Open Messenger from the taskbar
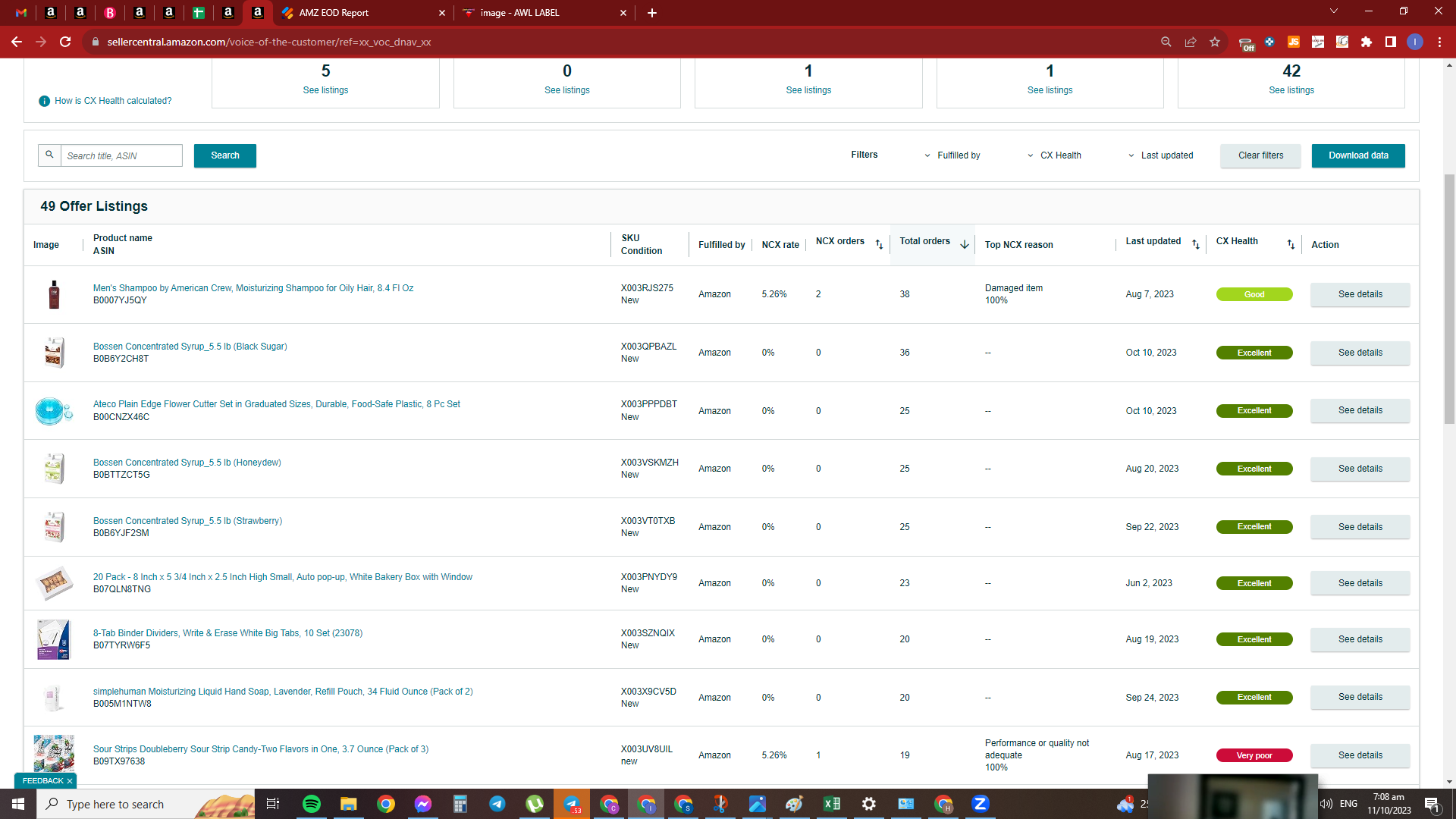The height and width of the screenshot is (819, 1456). [x=423, y=804]
